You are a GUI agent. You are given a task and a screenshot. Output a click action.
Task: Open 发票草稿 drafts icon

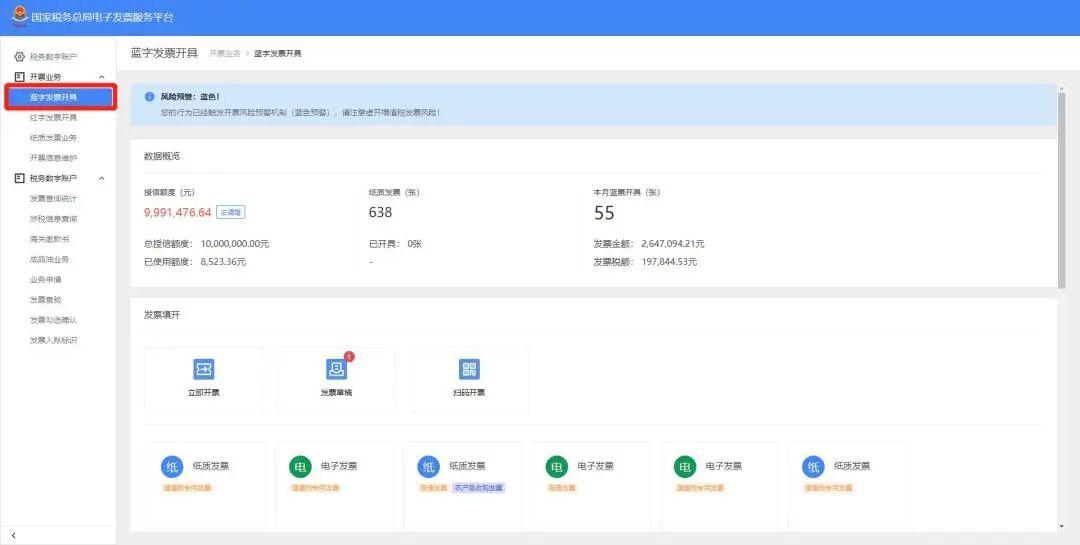[x=337, y=369]
